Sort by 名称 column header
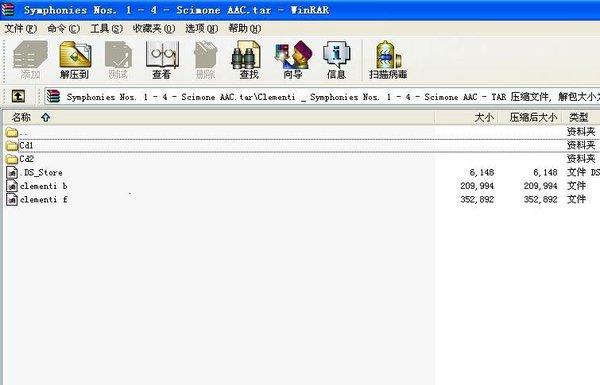 (218, 117)
